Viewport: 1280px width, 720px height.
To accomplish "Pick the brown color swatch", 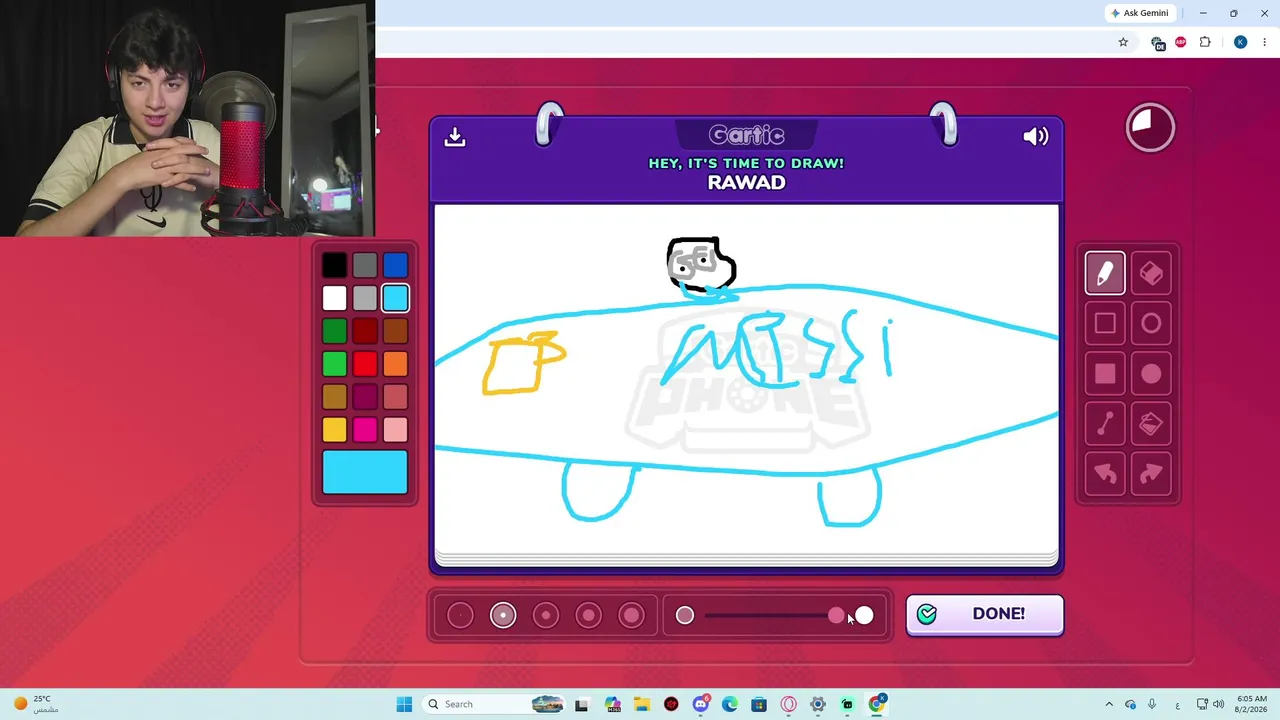I will tap(395, 331).
